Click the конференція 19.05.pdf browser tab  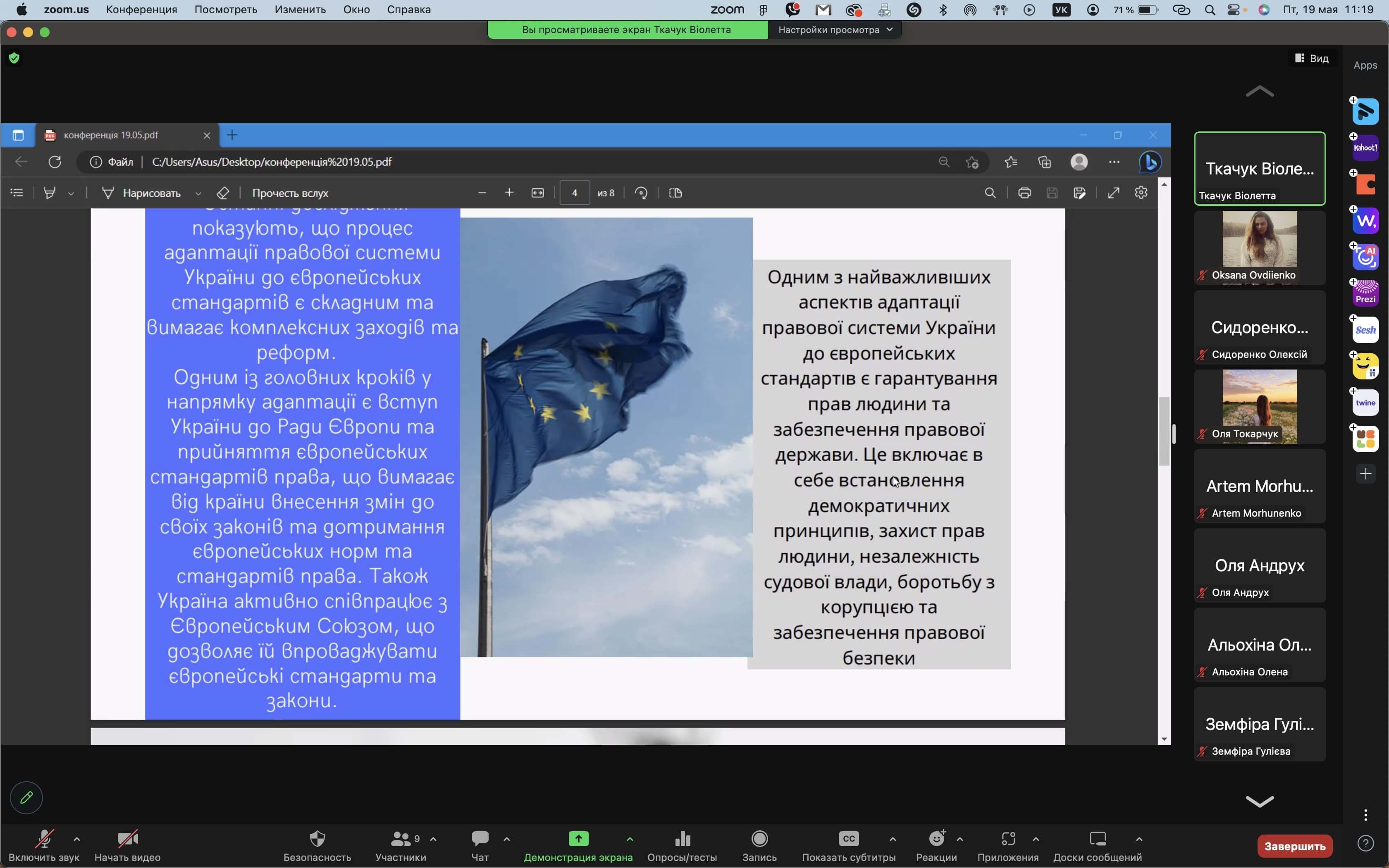[x=127, y=136]
